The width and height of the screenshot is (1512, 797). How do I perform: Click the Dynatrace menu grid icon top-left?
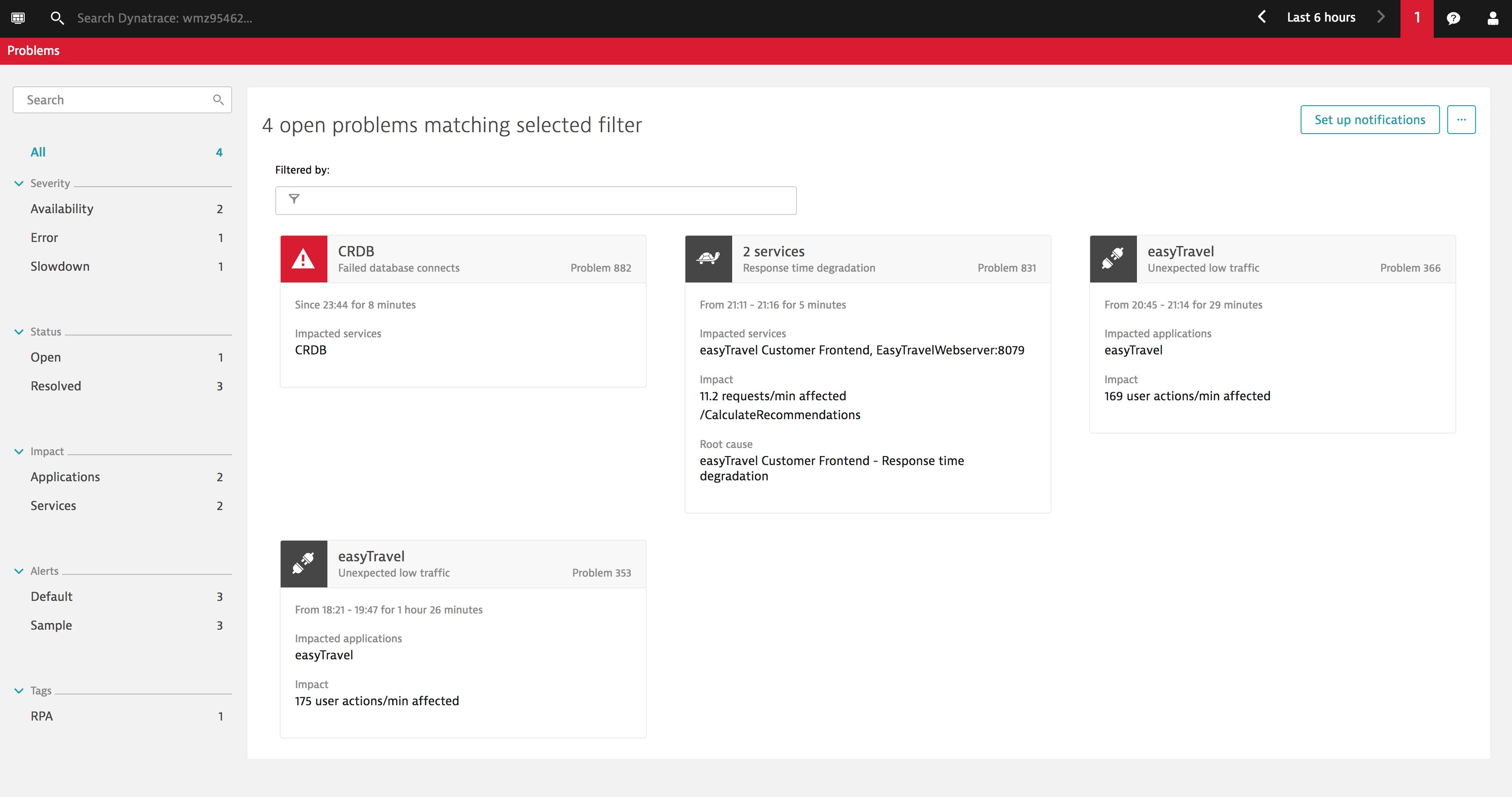(x=18, y=18)
